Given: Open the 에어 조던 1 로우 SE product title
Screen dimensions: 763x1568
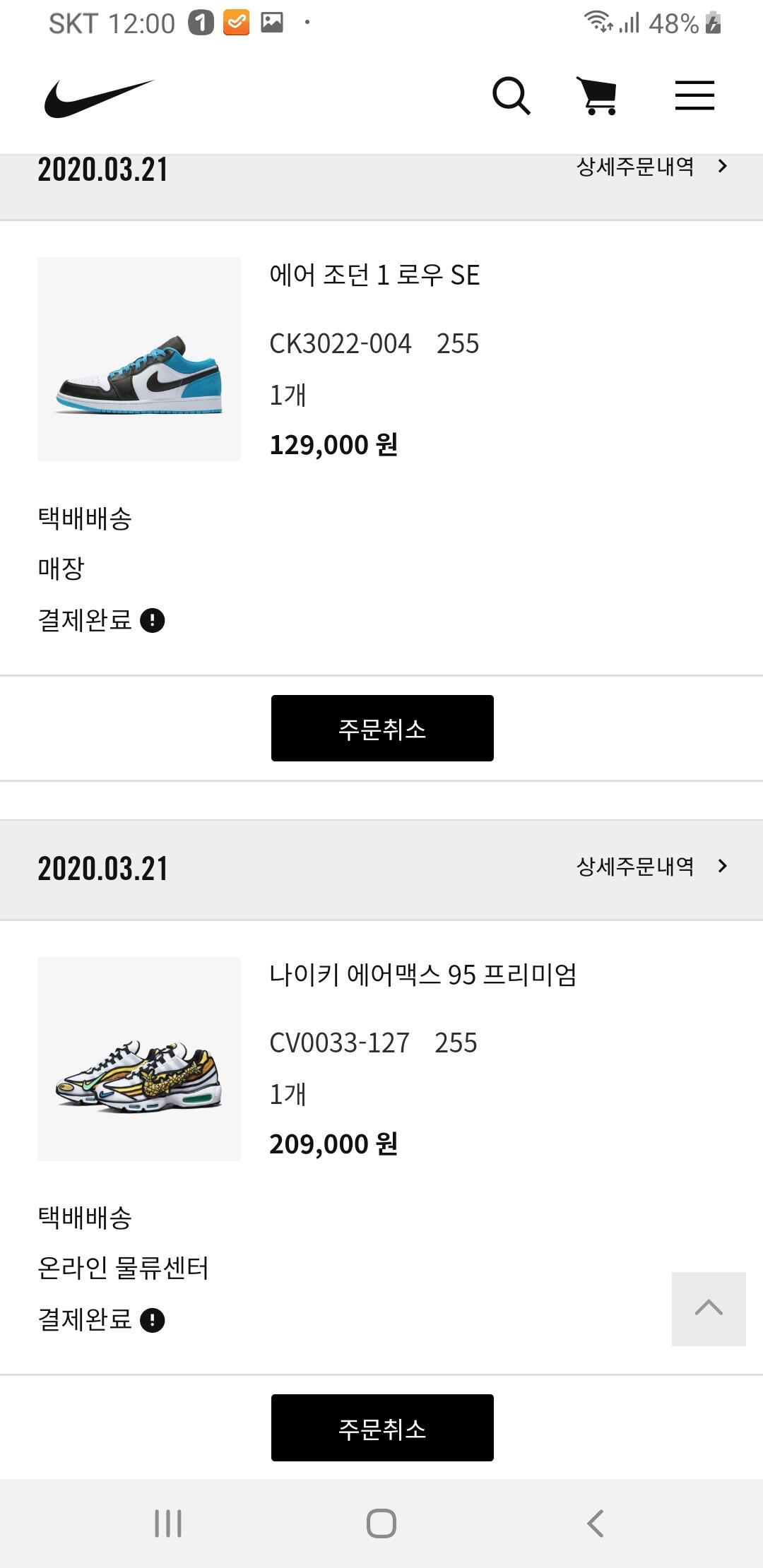Looking at the screenshot, I should 374,275.
